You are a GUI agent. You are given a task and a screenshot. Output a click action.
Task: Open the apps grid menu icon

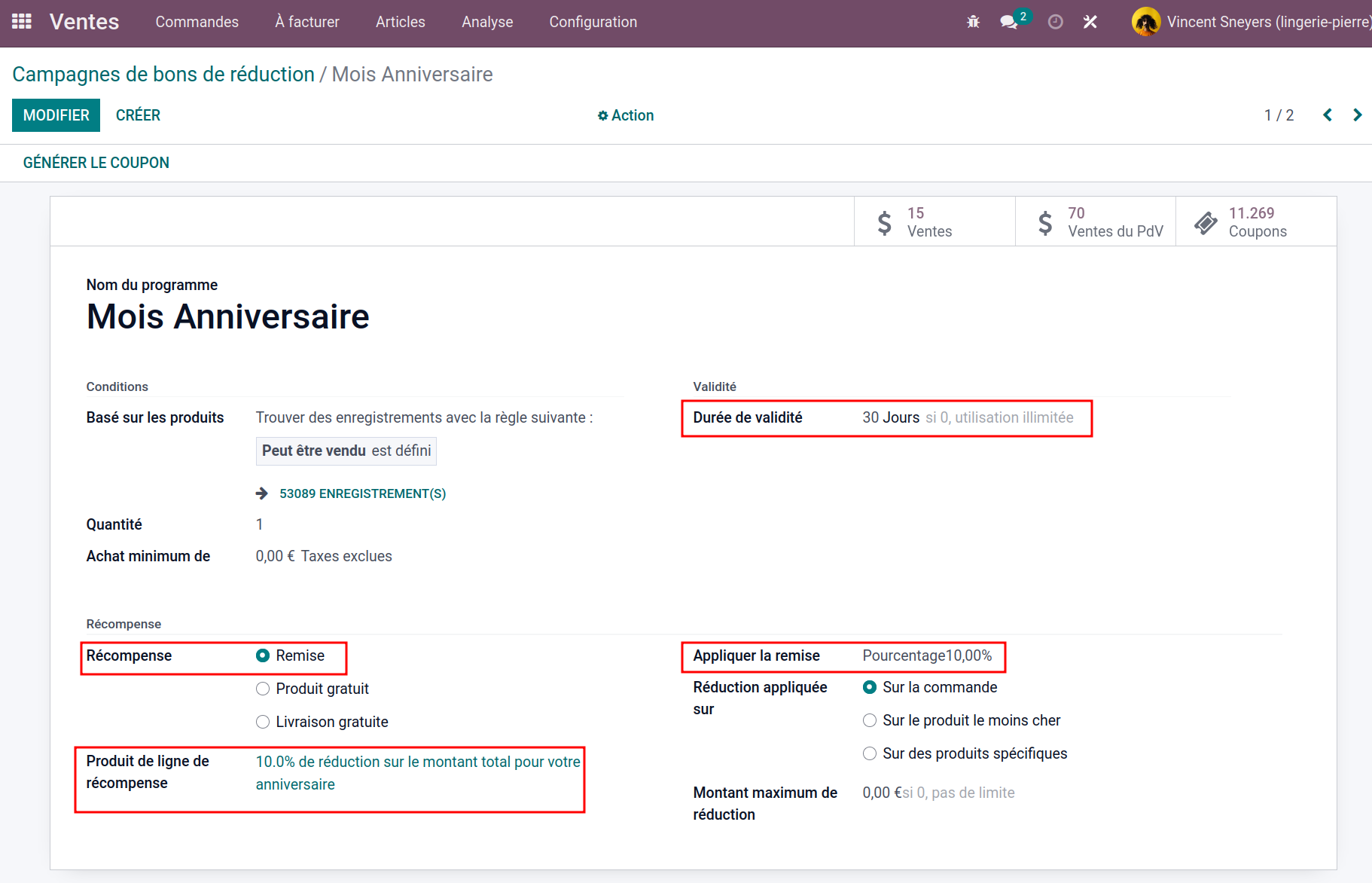pos(22,22)
